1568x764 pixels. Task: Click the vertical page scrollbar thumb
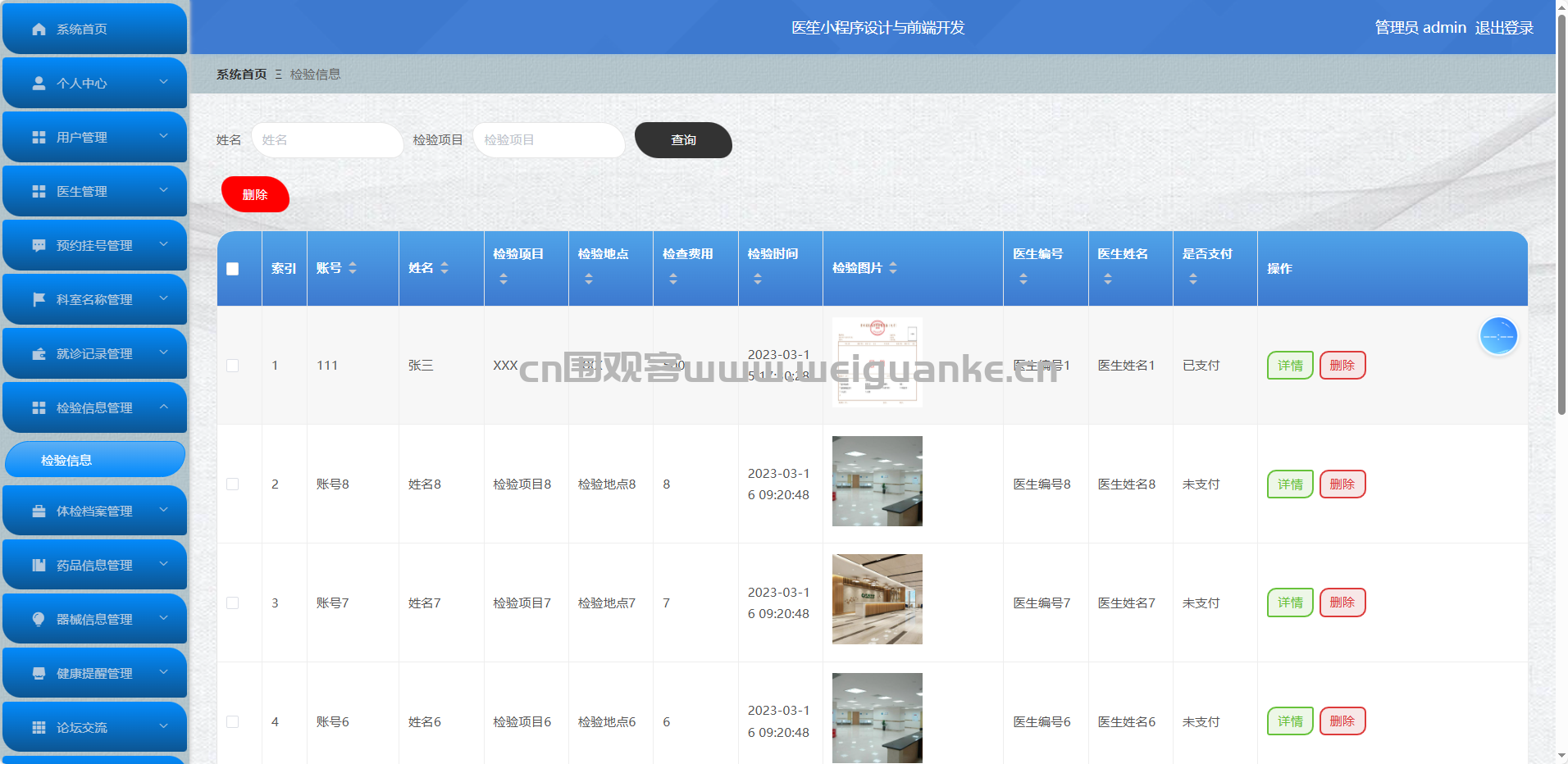[1561, 213]
